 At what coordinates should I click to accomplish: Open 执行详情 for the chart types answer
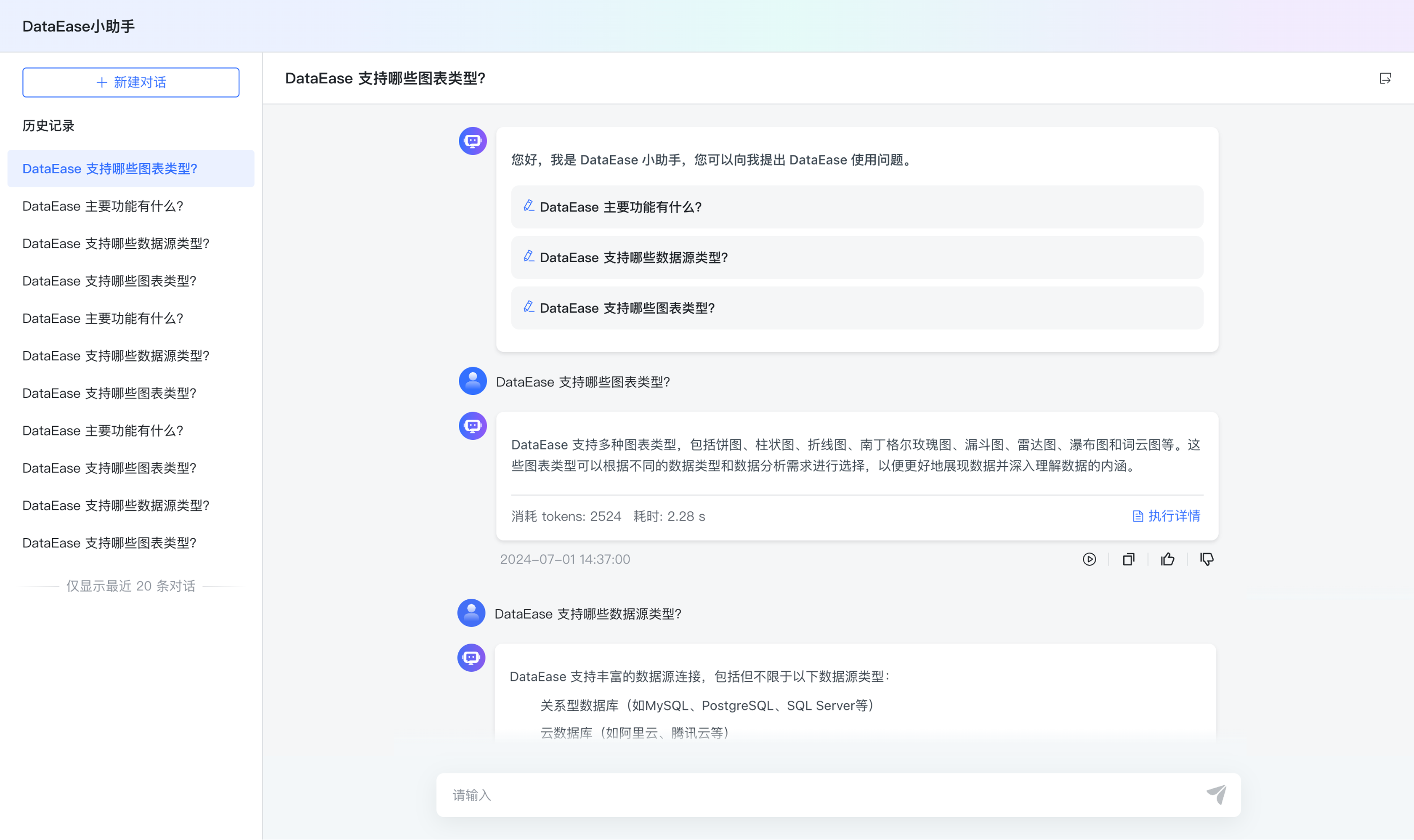pyautogui.click(x=1174, y=516)
